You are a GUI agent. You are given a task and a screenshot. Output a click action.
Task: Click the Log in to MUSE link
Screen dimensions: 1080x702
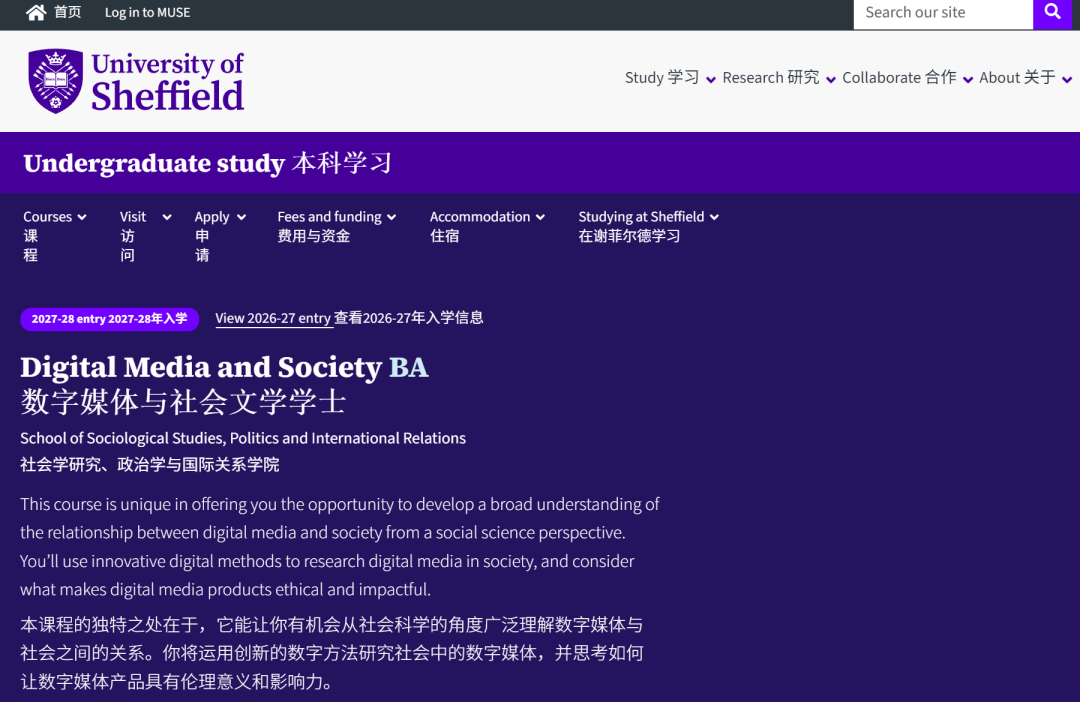point(147,12)
